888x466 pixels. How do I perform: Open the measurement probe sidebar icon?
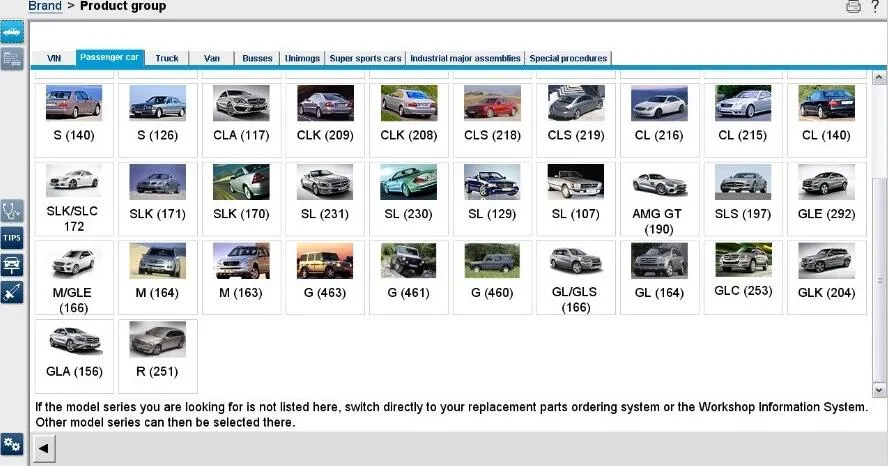pyautogui.click(x=12, y=292)
